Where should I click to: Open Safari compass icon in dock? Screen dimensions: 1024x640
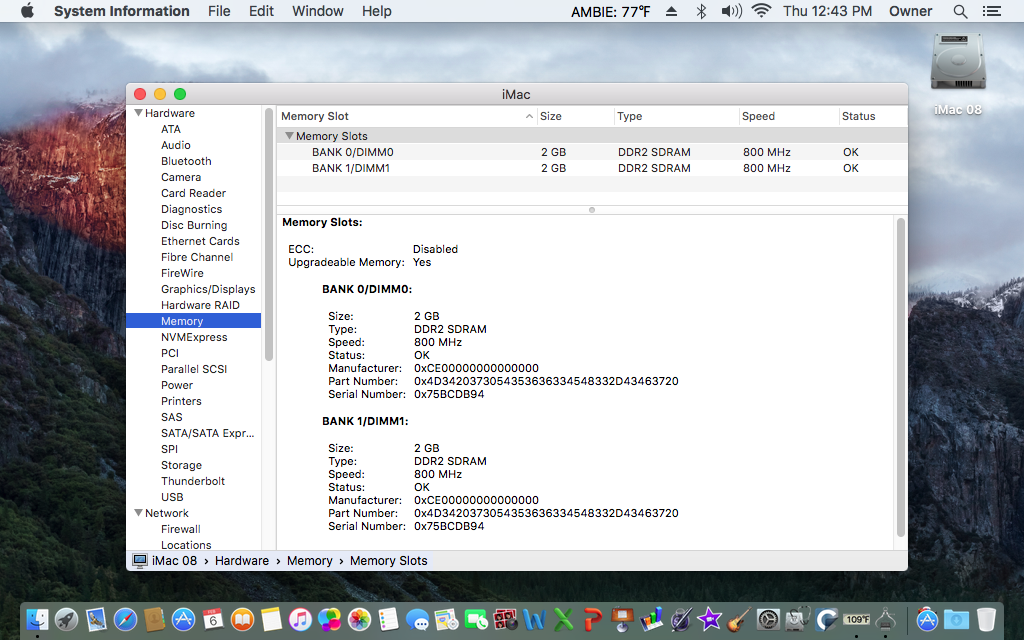[x=125, y=619]
